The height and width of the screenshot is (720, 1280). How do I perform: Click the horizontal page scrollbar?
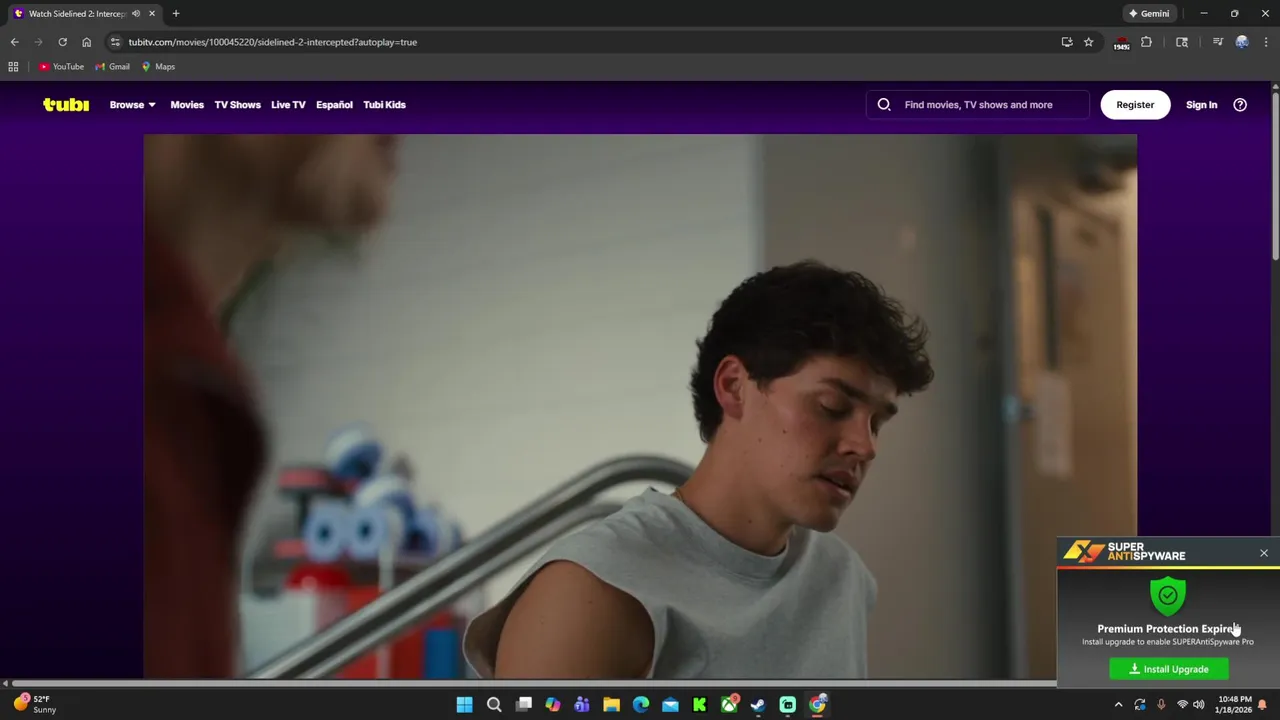pyautogui.click(x=535, y=683)
